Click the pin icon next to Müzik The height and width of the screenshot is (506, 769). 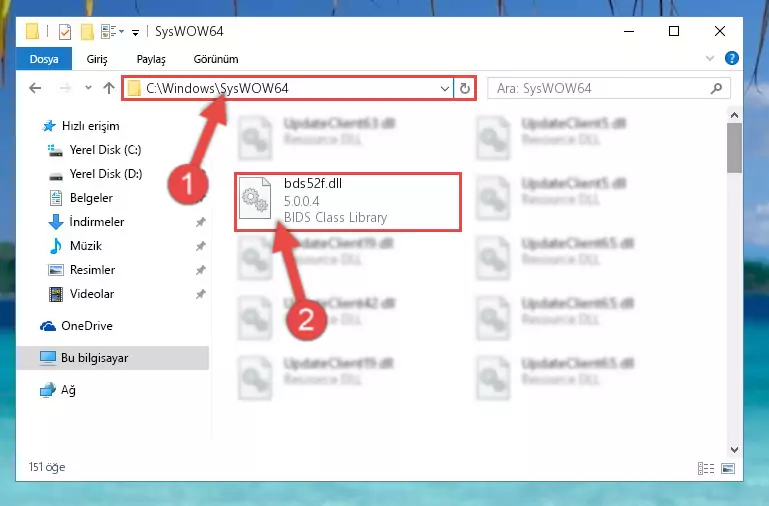click(x=201, y=246)
